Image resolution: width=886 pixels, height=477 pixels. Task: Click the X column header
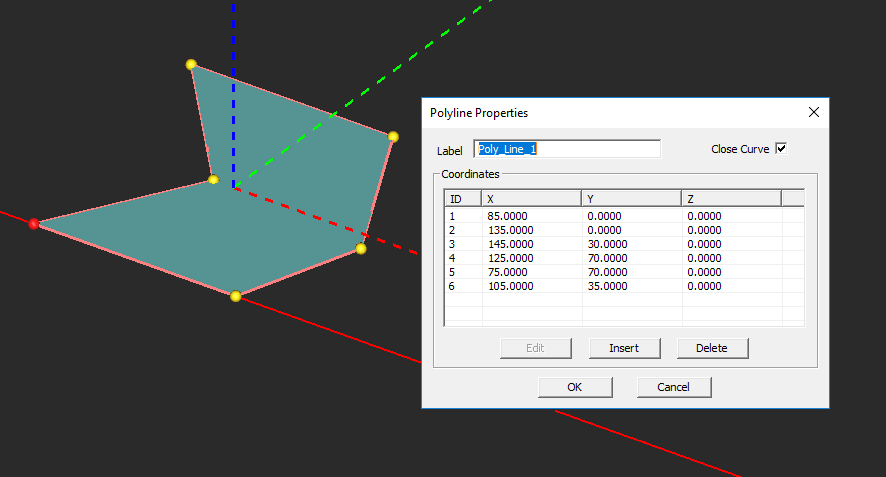click(x=531, y=198)
